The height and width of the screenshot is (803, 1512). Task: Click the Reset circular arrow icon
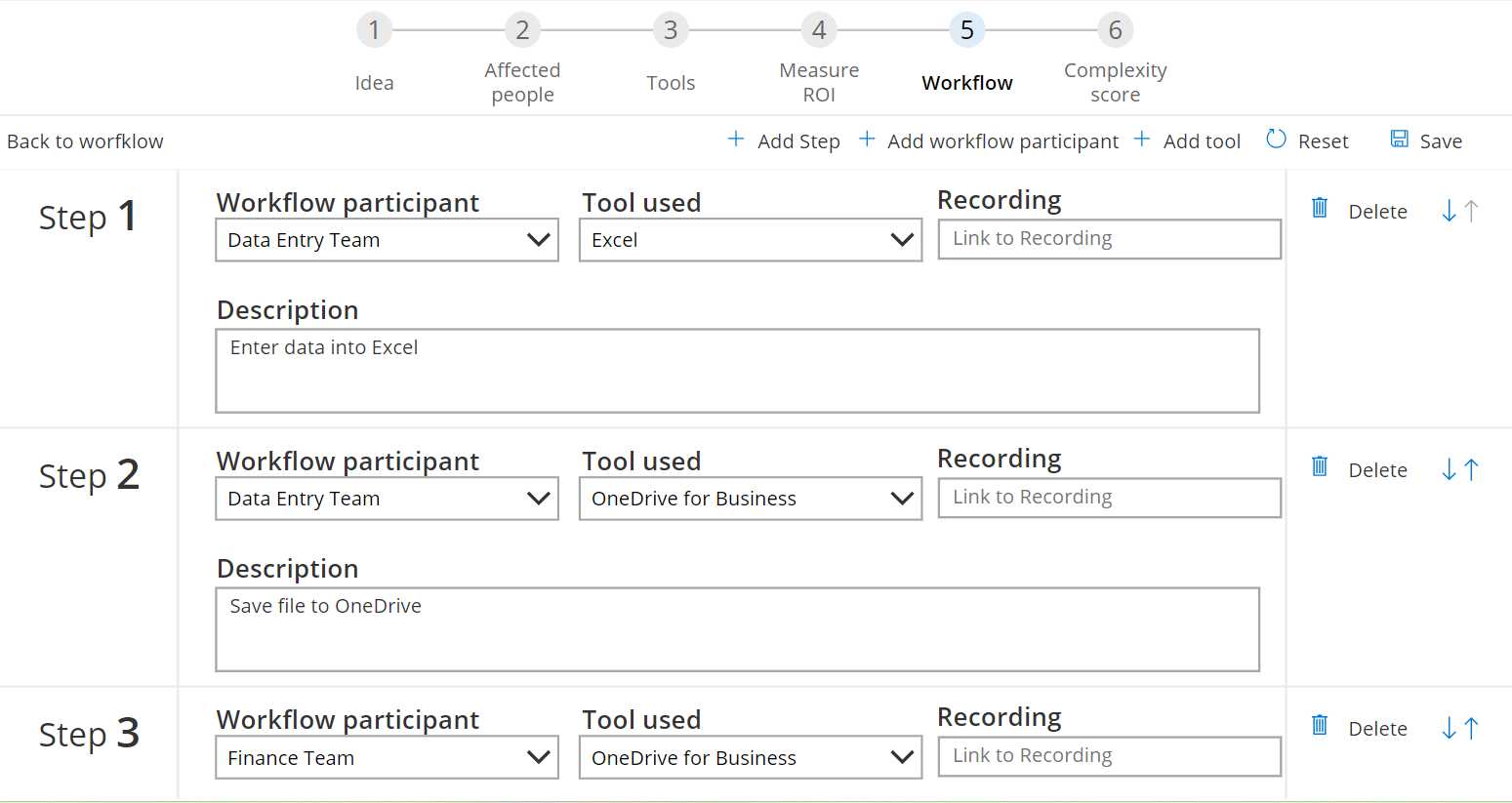click(x=1276, y=139)
